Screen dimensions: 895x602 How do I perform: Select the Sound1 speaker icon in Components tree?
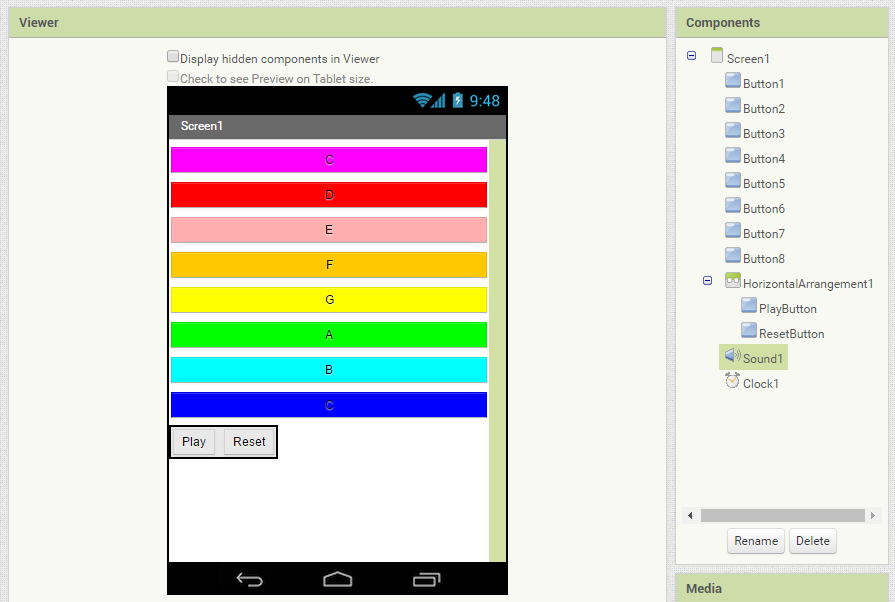(x=733, y=356)
